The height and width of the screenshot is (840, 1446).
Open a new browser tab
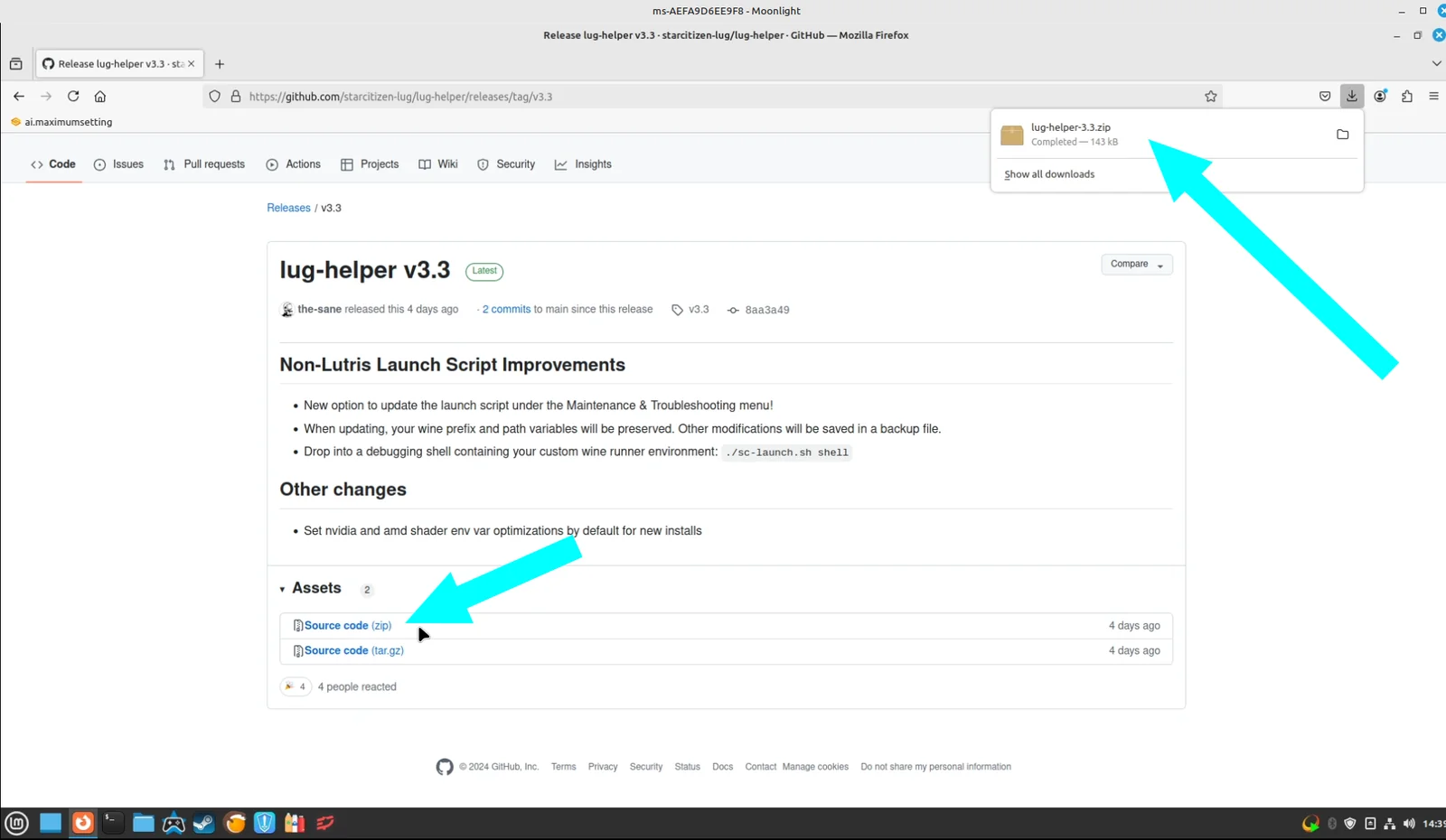click(x=220, y=64)
